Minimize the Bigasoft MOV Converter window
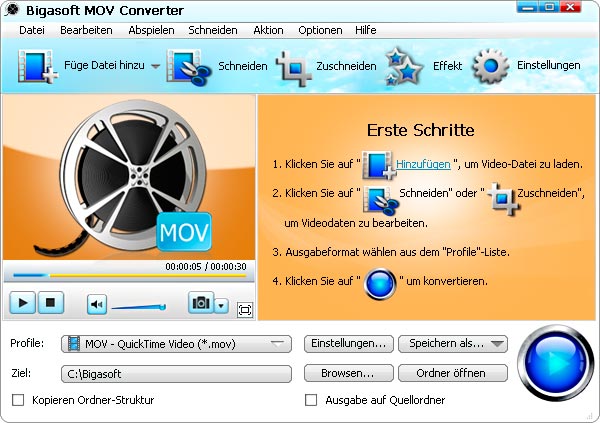Image resolution: width=600 pixels, height=423 pixels. pyautogui.click(x=527, y=7)
